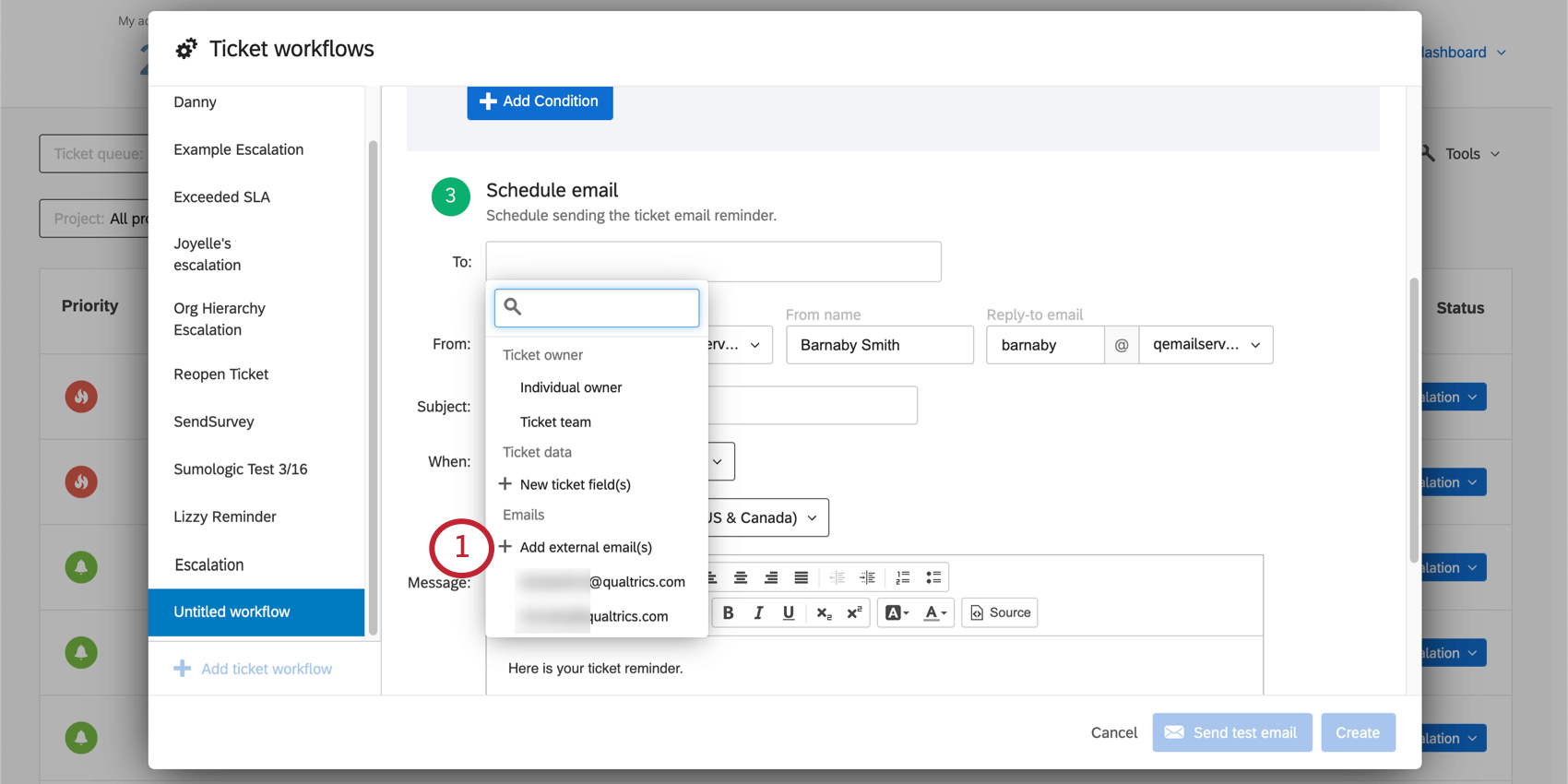The image size is (1568, 784).
Task: Open the font color picker
Action: pos(935,612)
